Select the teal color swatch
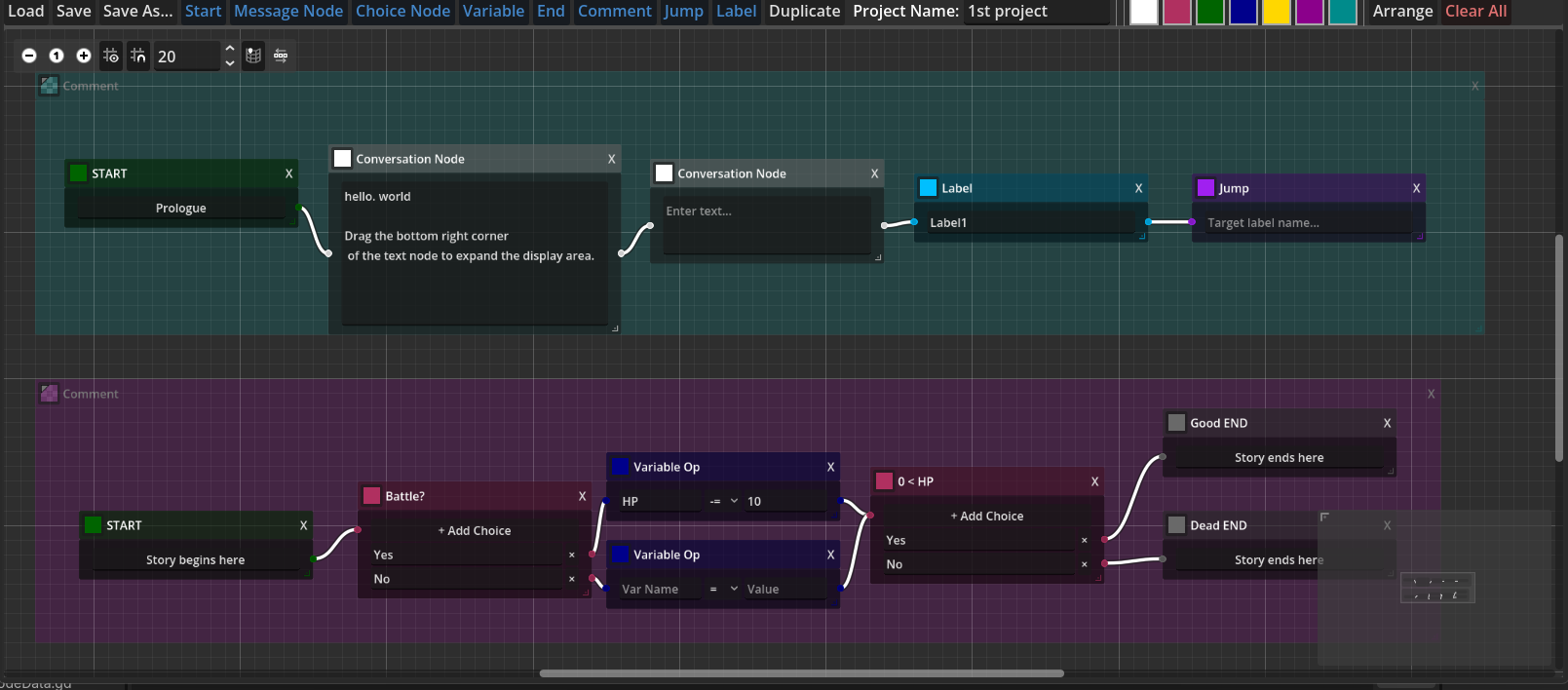 click(1343, 12)
